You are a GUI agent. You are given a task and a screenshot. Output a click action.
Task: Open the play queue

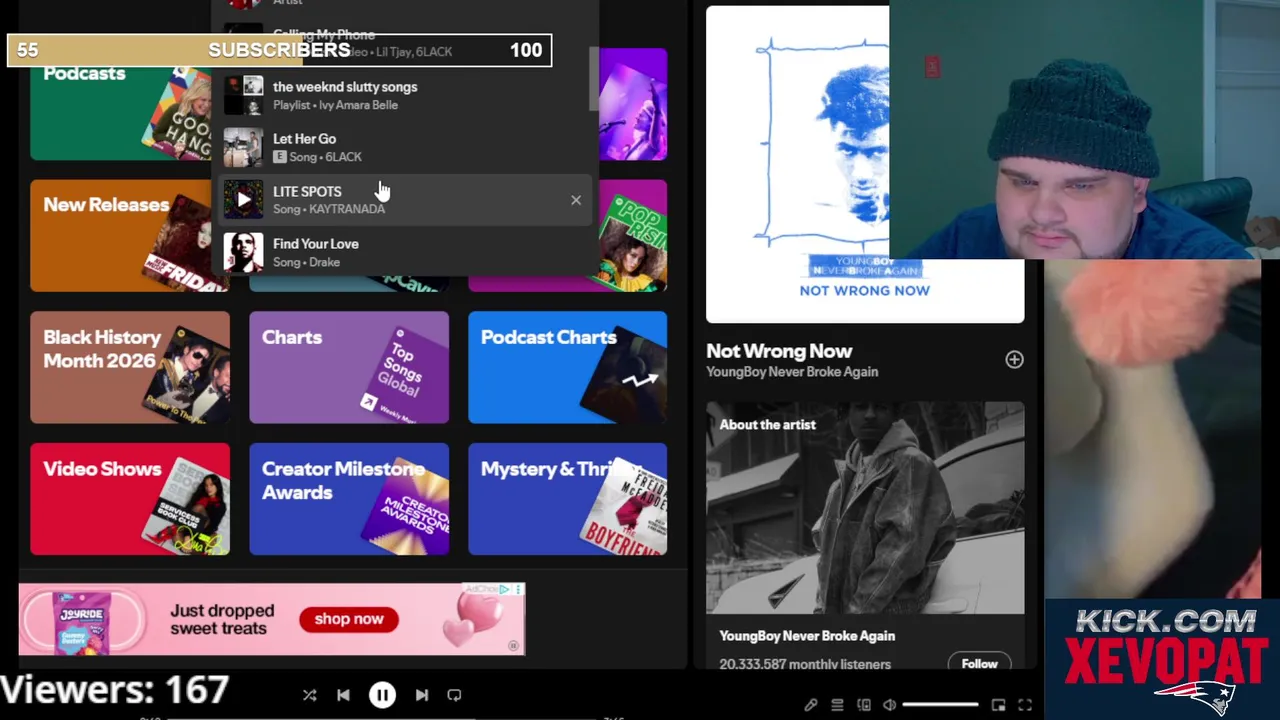pyautogui.click(x=837, y=705)
